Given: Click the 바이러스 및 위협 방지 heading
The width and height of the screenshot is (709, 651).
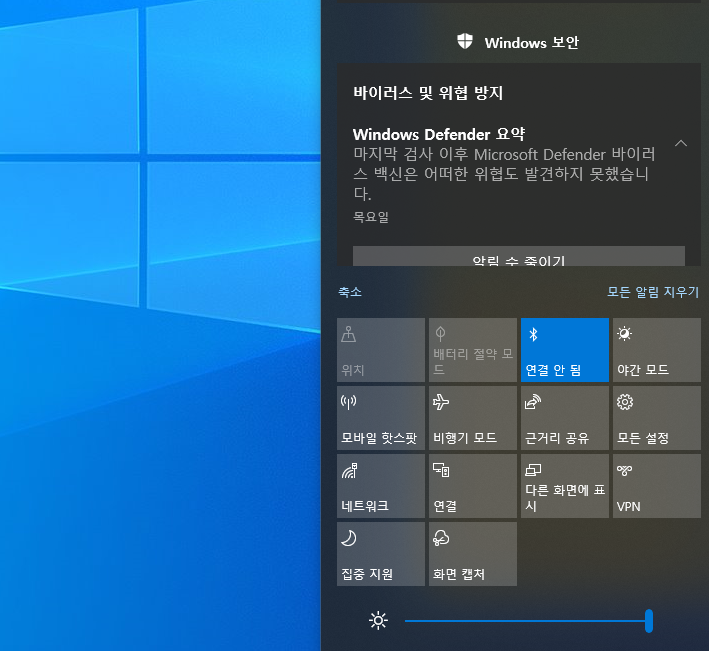Looking at the screenshot, I should 428,93.
